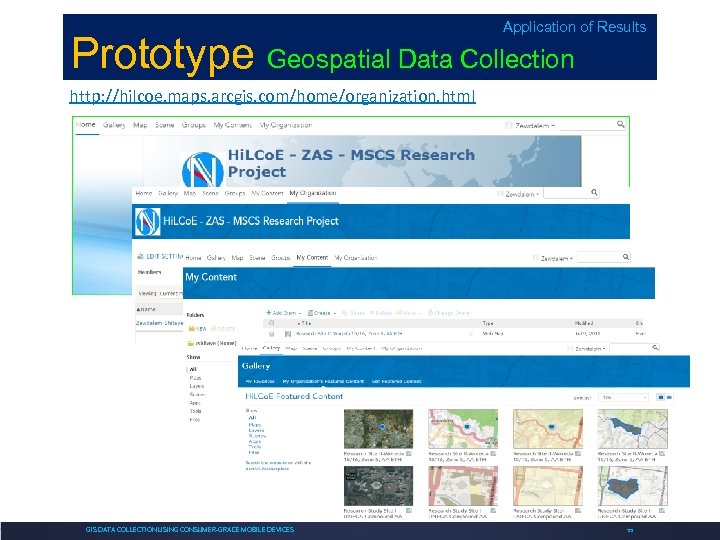Sort the content table by Modified column
This screenshot has width=720, height=540.
coord(584,323)
